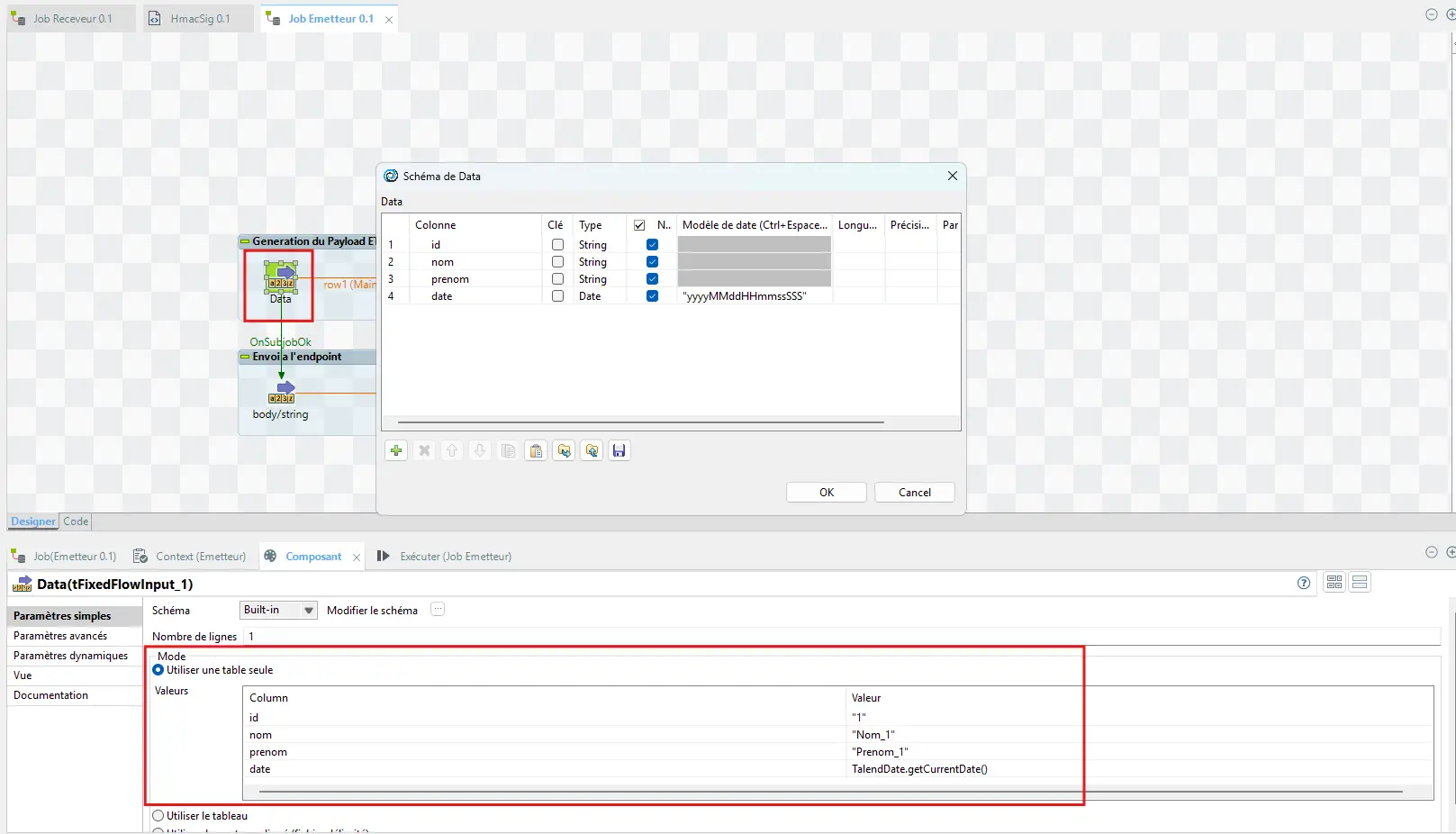This screenshot has width=1456, height=834.
Task: Click the paste clipboard icon in schema toolbar
Action: (x=536, y=450)
